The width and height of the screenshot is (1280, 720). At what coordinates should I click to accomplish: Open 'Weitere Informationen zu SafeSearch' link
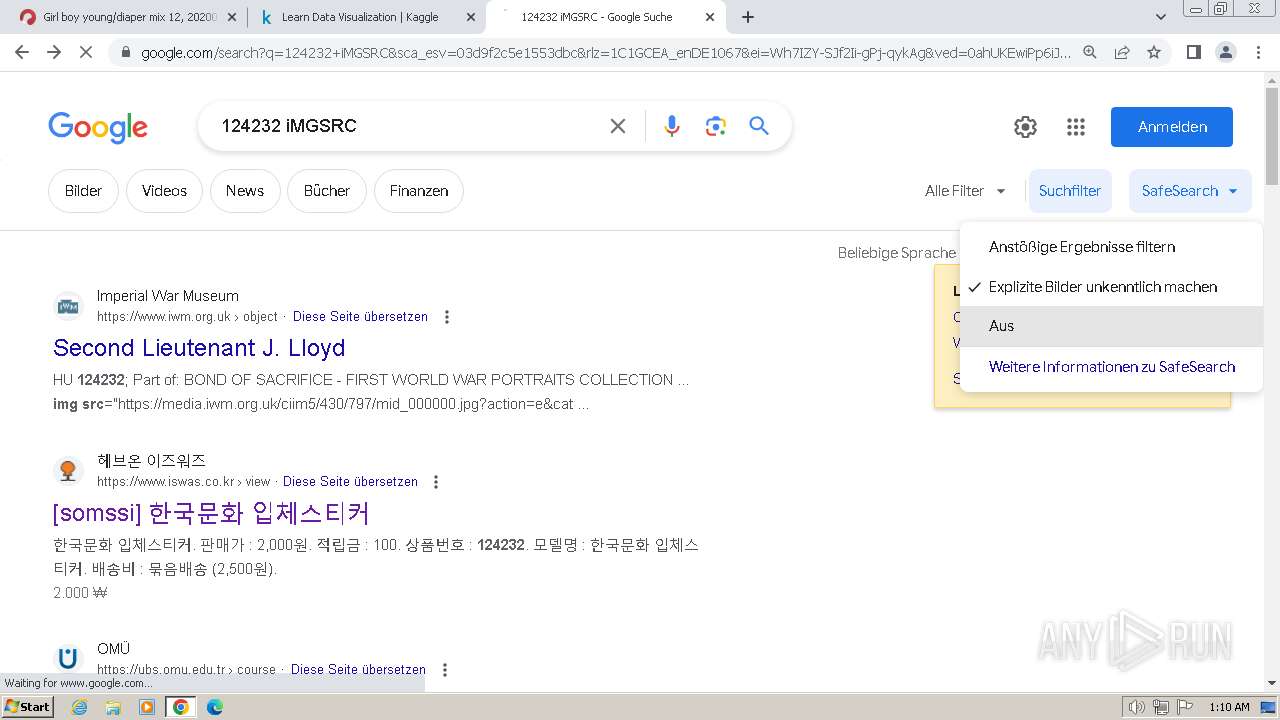[1112, 367]
